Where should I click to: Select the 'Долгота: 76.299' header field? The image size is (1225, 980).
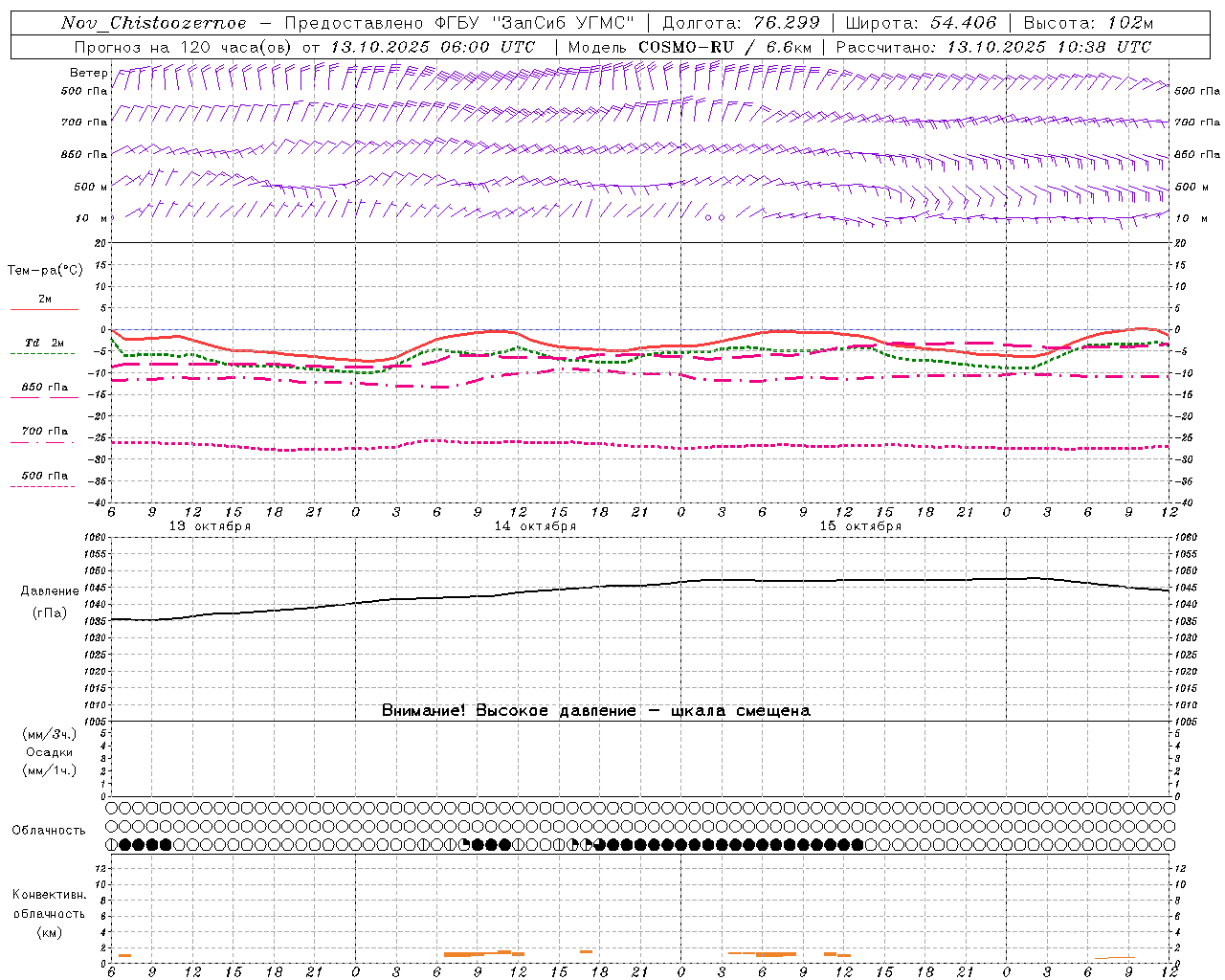741,23
